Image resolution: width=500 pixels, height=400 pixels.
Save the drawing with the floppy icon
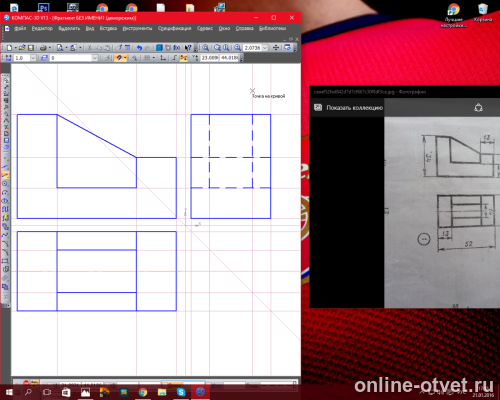(x=31, y=48)
